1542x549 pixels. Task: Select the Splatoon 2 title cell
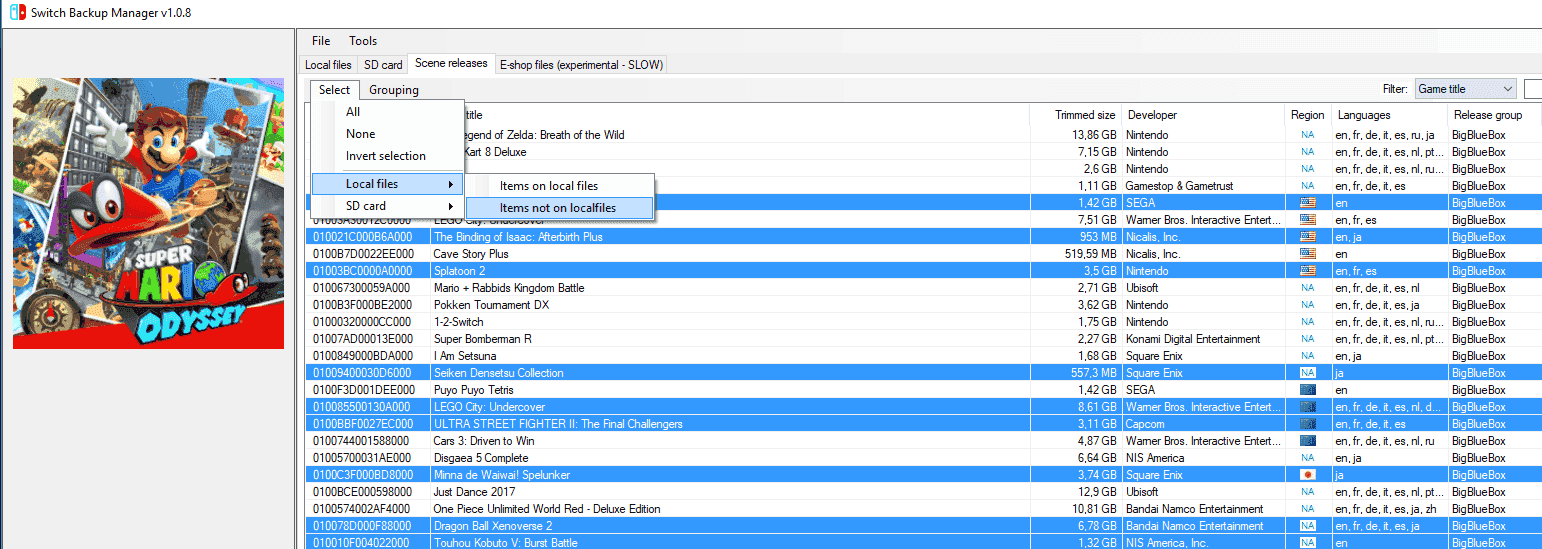coord(730,271)
